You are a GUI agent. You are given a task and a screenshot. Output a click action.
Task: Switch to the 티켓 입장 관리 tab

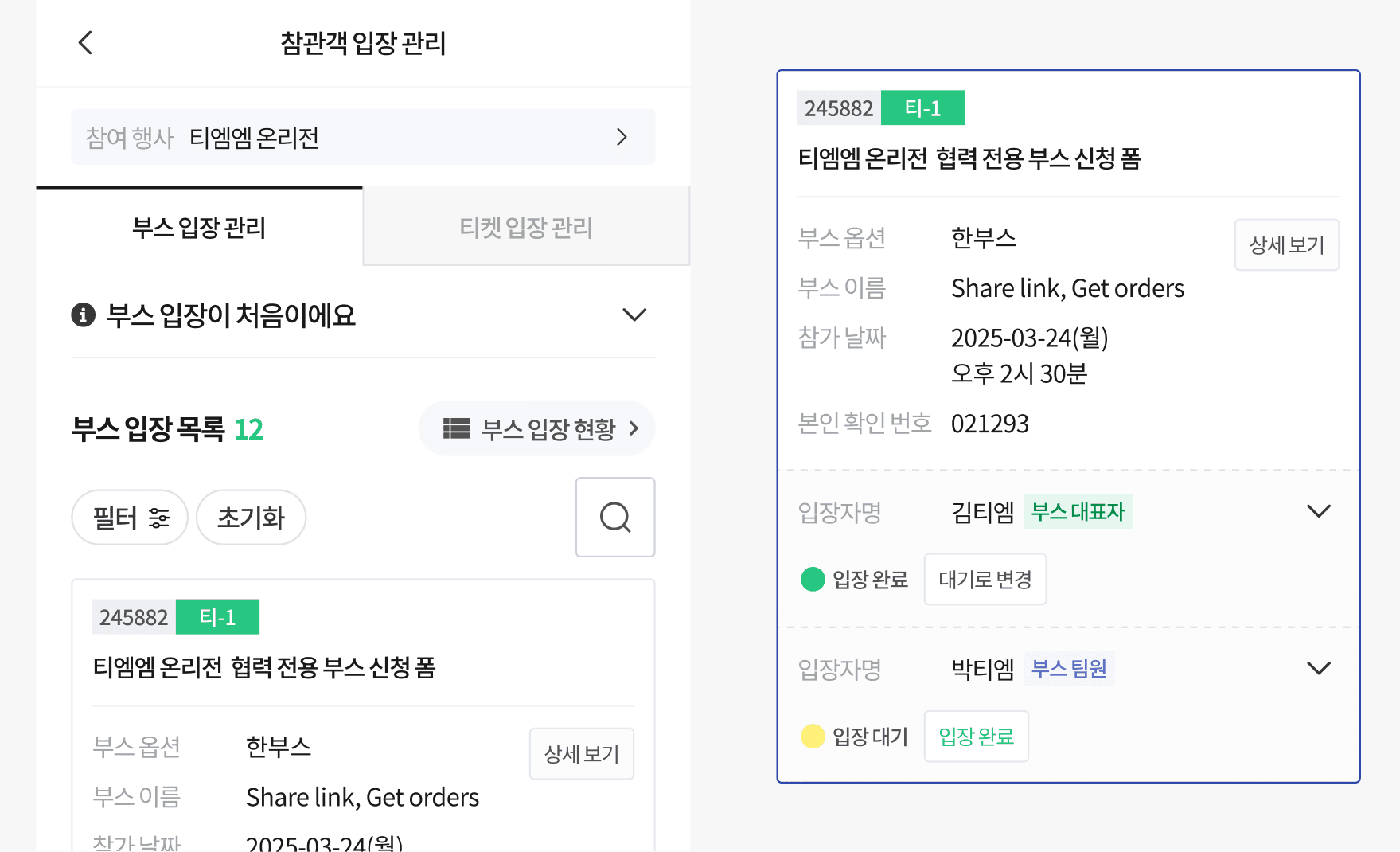[526, 227]
